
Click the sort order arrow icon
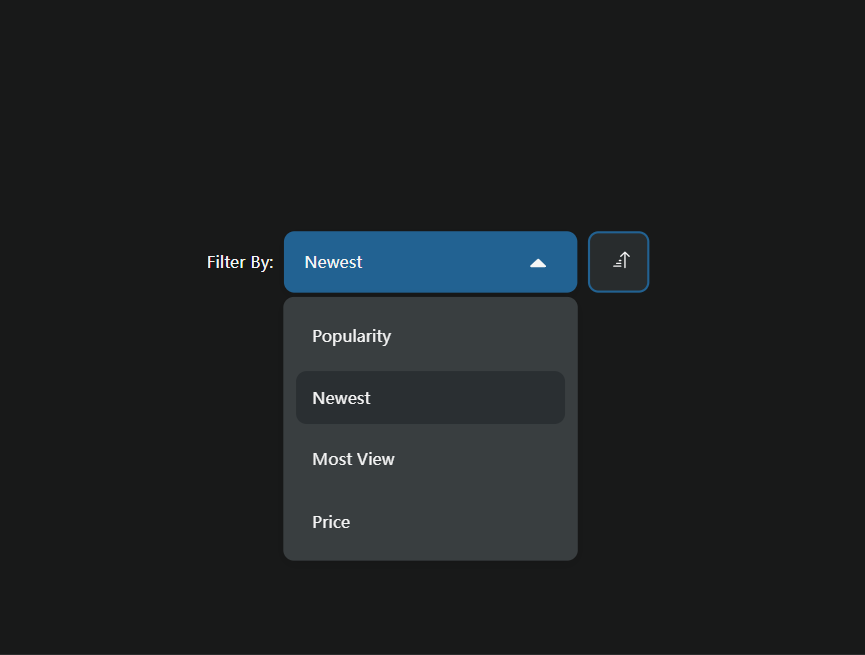pos(620,261)
